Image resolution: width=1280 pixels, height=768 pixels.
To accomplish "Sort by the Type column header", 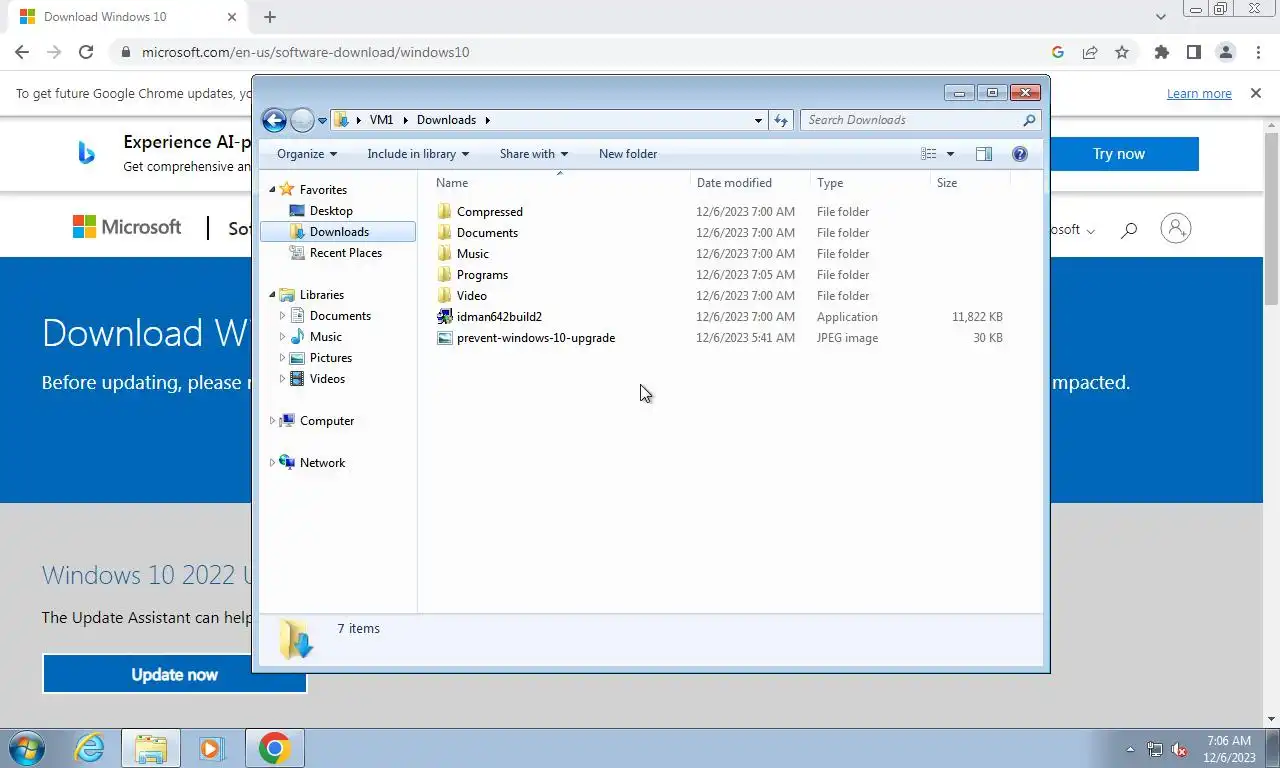I will [x=870, y=183].
